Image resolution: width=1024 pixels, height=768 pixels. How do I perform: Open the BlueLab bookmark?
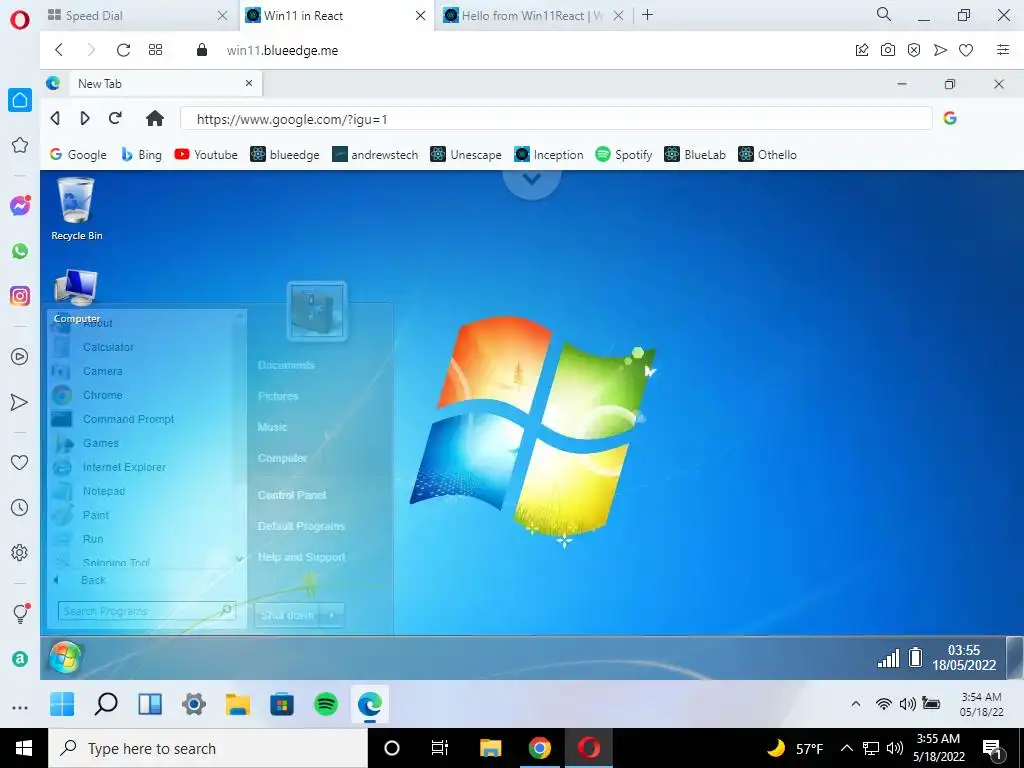(695, 155)
